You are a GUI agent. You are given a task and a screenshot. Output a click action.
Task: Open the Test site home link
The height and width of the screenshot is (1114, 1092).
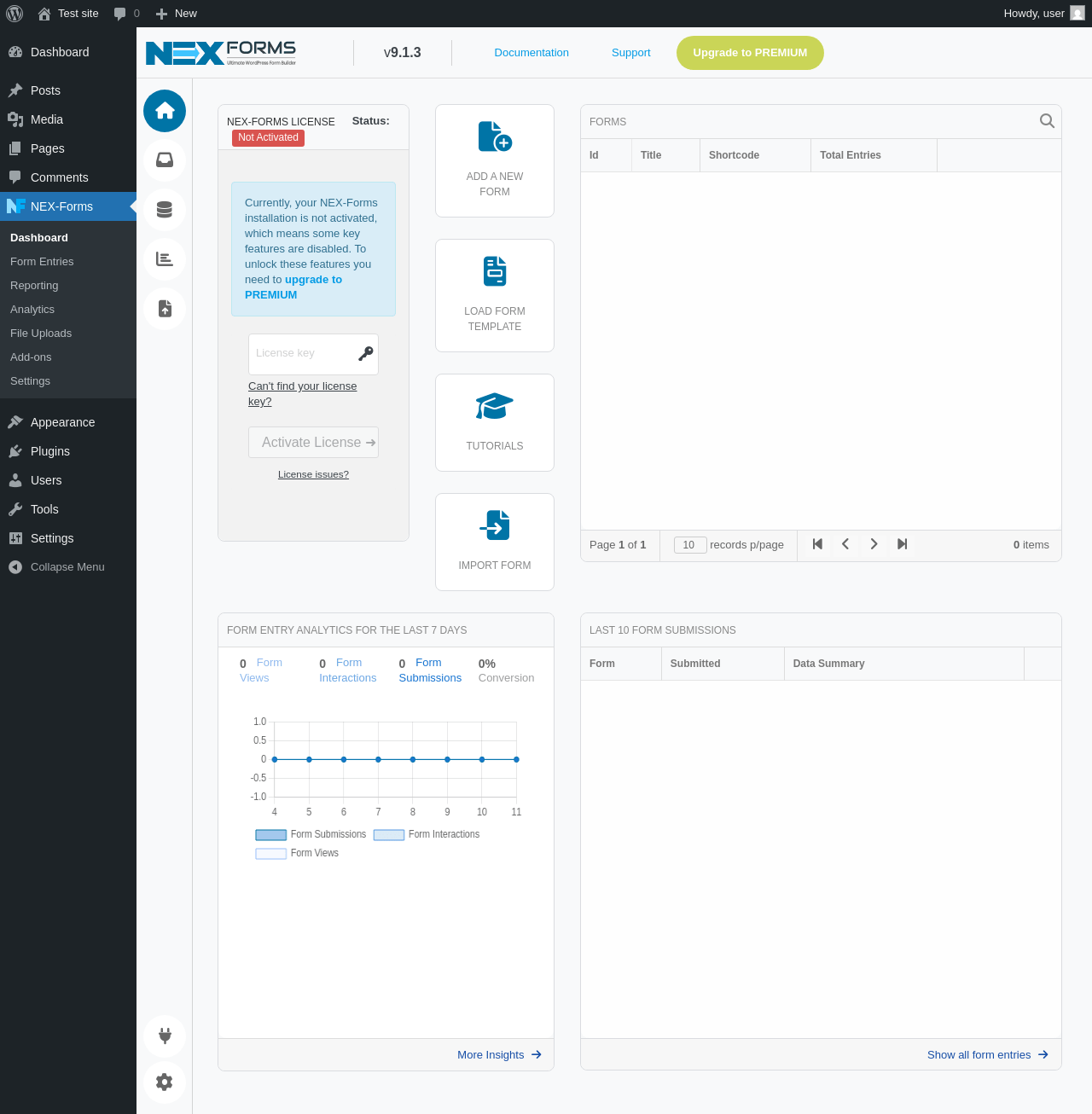coord(68,14)
